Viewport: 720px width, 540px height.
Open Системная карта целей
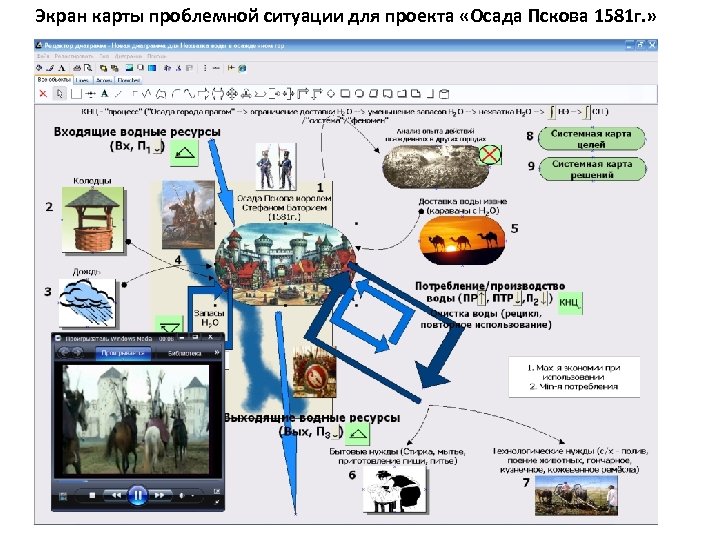[591, 139]
